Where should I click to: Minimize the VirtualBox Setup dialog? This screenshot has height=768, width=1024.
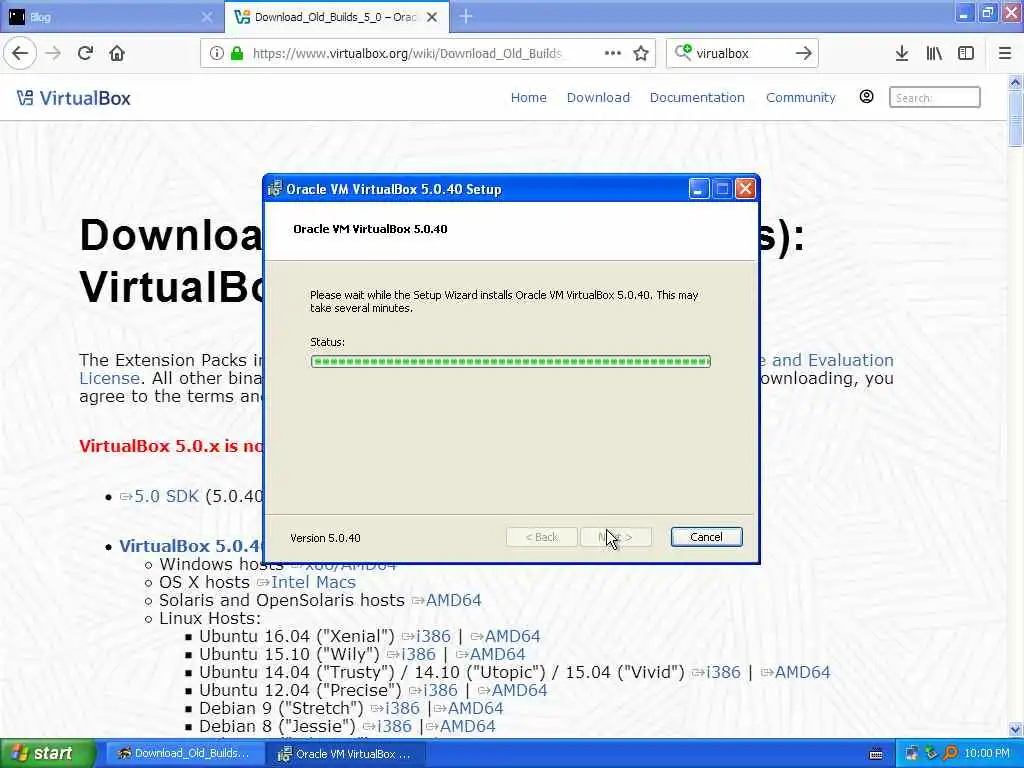click(699, 189)
